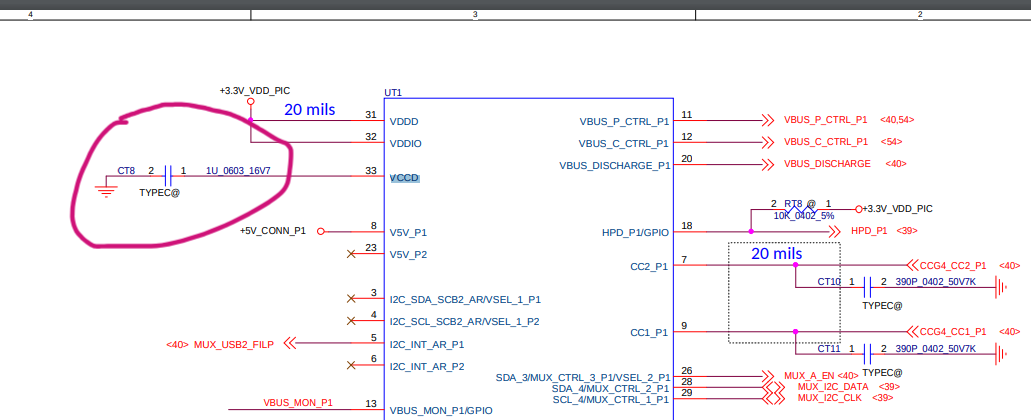Select the MUX_USB2_FILP off-page connector arrow

click(290, 344)
